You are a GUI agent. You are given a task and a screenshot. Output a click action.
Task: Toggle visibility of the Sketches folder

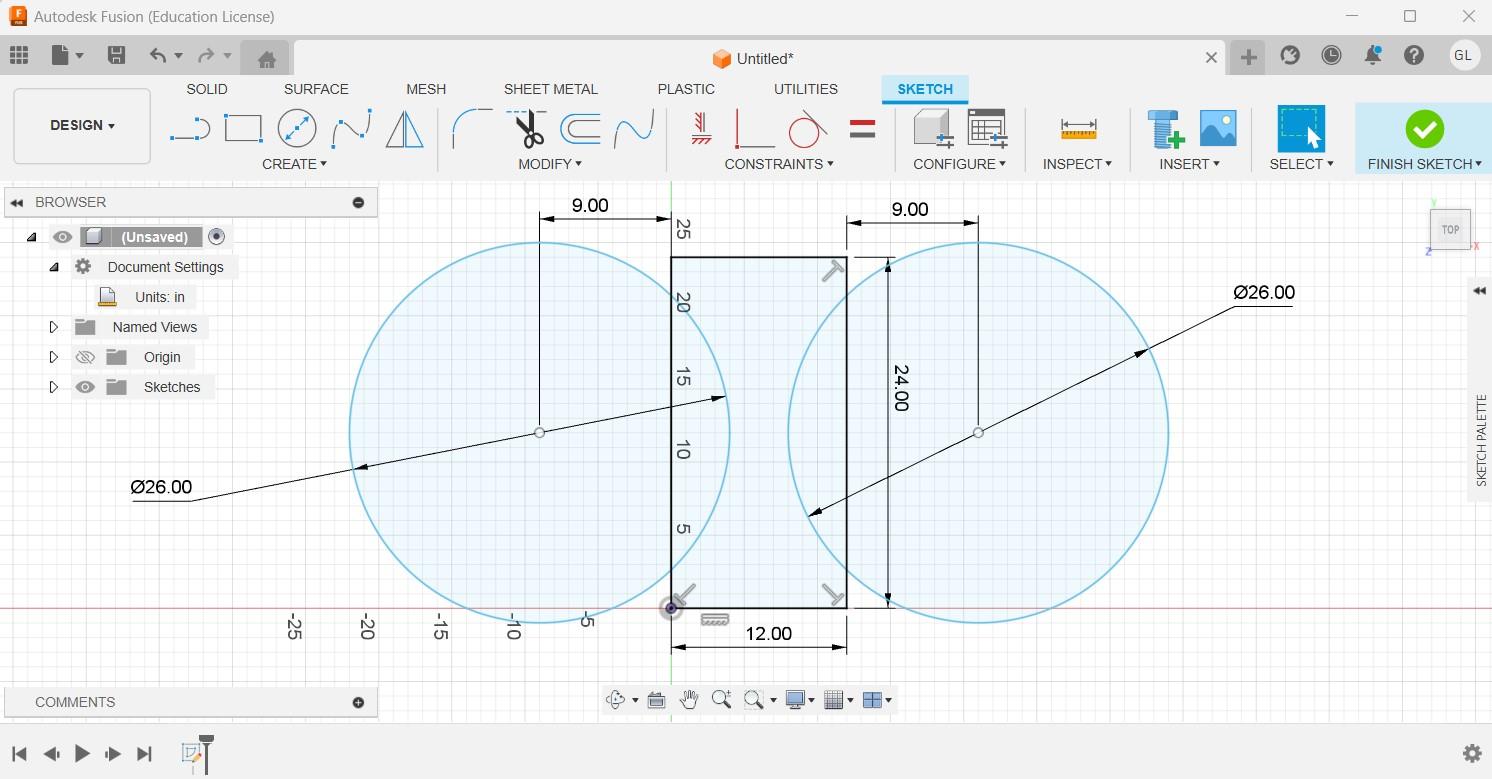pyautogui.click(x=85, y=387)
